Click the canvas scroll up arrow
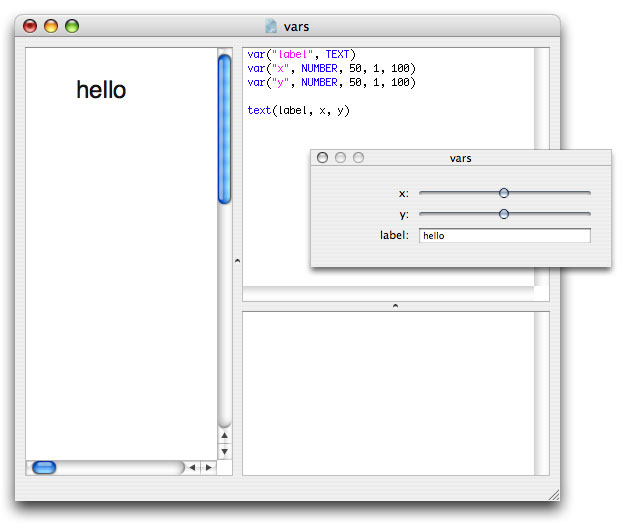Screen dimensions: 622x523 coord(225,435)
